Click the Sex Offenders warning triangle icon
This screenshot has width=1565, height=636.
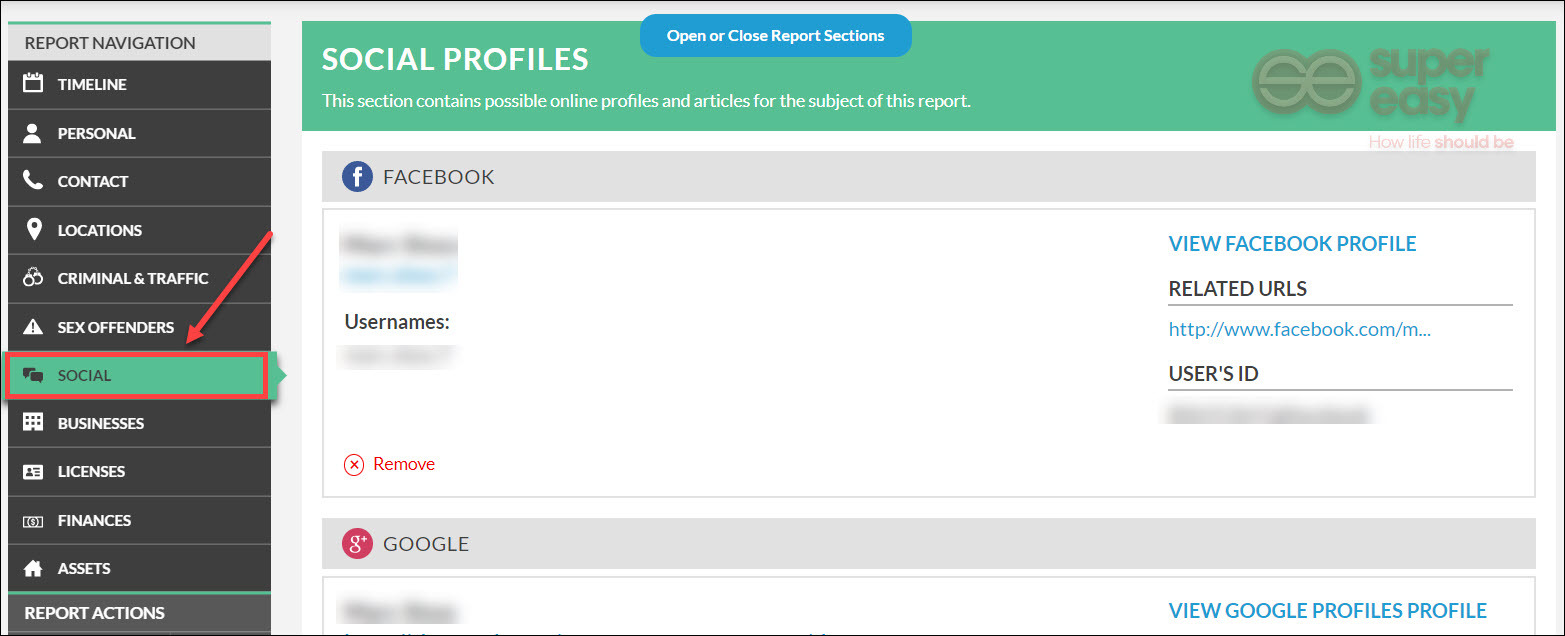33,327
